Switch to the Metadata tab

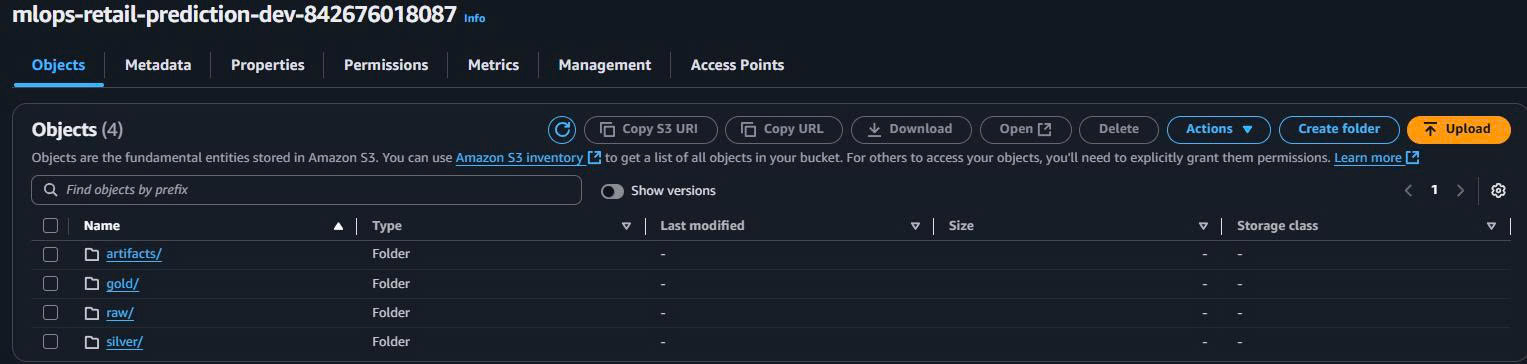pyautogui.click(x=158, y=65)
